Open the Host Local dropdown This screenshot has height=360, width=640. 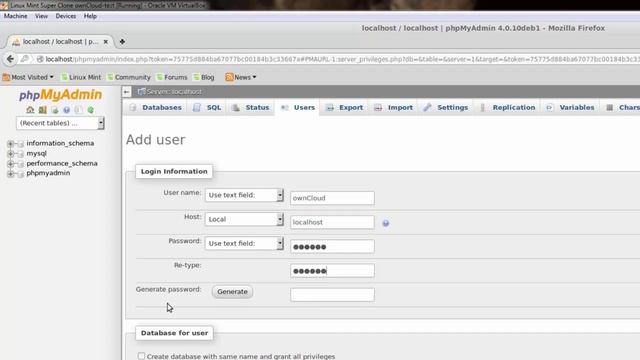[244, 219]
